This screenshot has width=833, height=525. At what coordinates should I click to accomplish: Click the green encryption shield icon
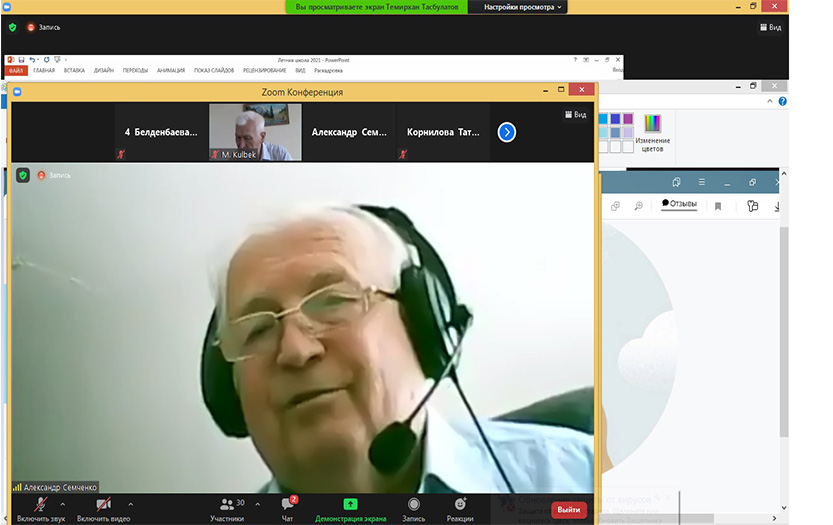pos(23,175)
